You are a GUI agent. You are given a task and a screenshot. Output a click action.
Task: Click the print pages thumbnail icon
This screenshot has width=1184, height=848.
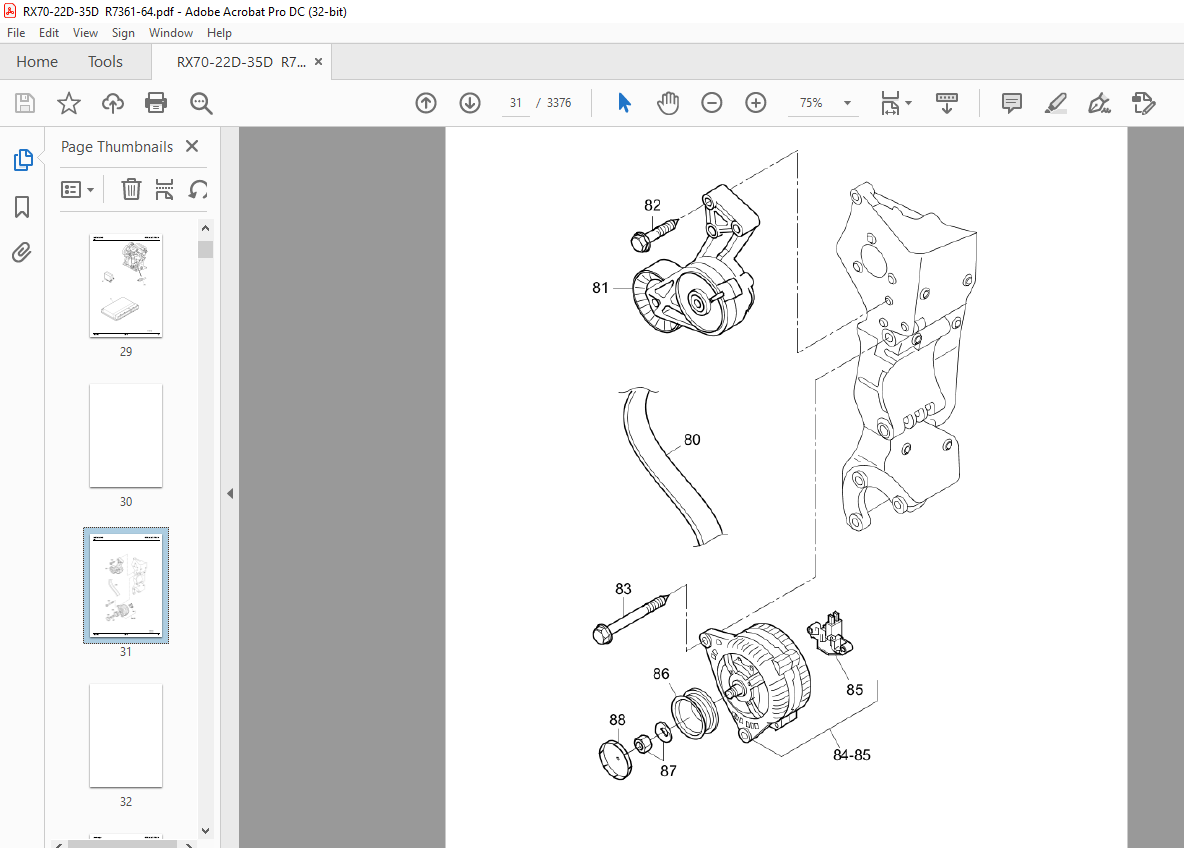coord(164,189)
